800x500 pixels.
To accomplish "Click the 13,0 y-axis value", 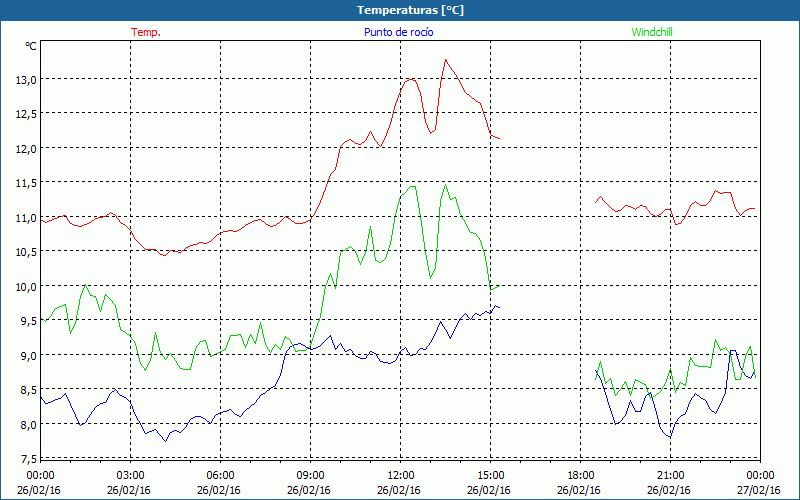I will point(26,80).
